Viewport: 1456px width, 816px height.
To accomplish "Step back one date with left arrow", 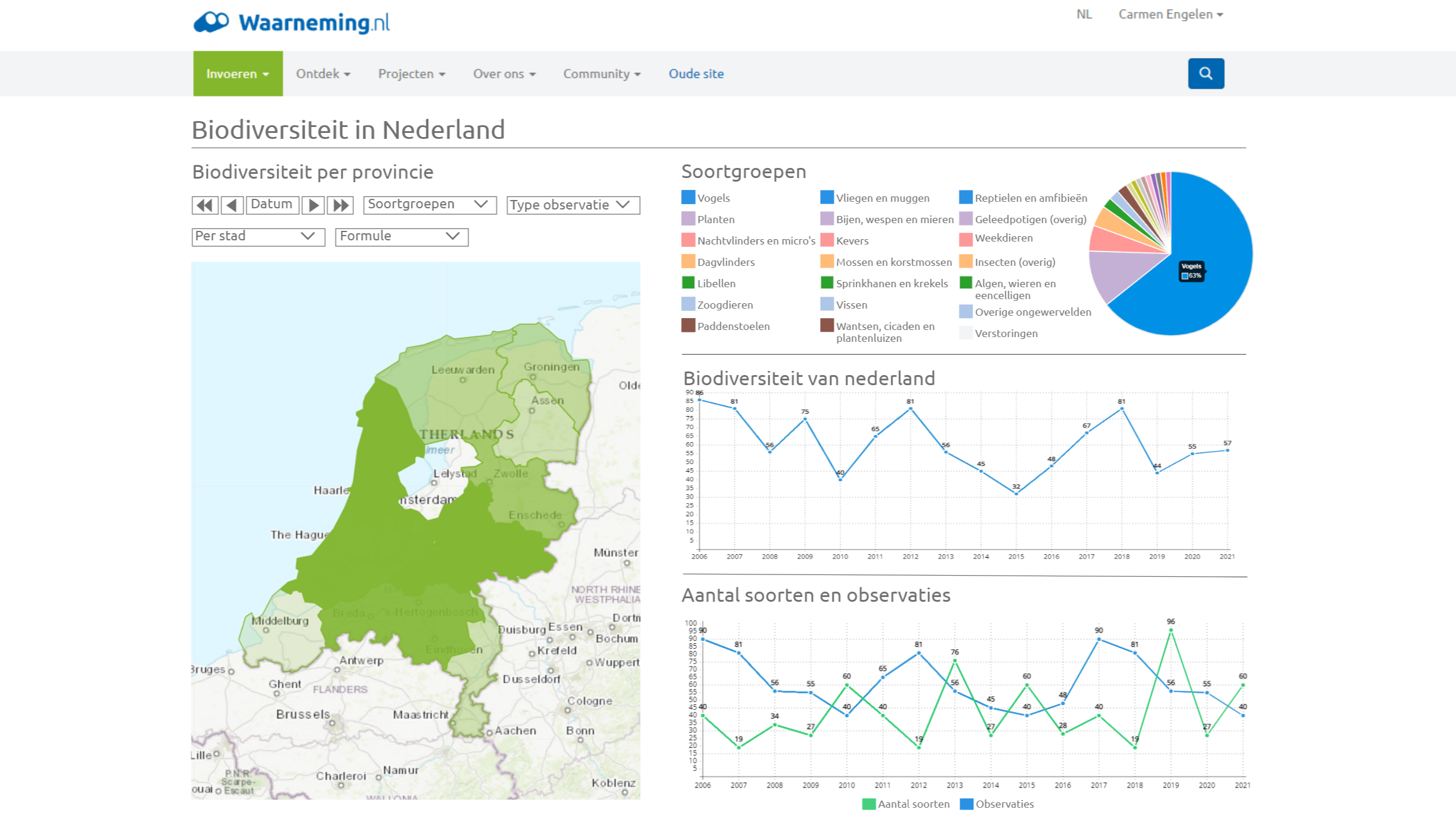I will pos(232,205).
